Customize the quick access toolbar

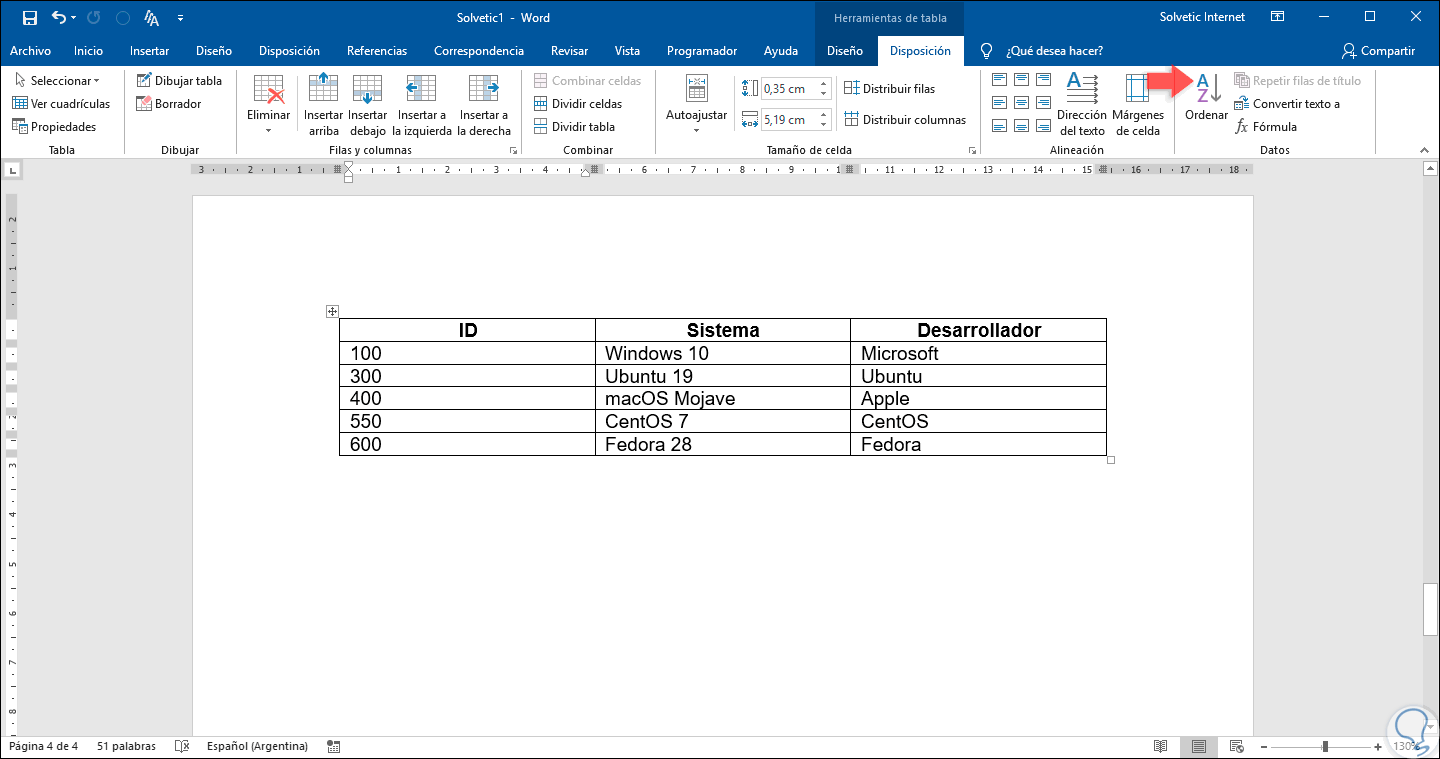pos(180,18)
